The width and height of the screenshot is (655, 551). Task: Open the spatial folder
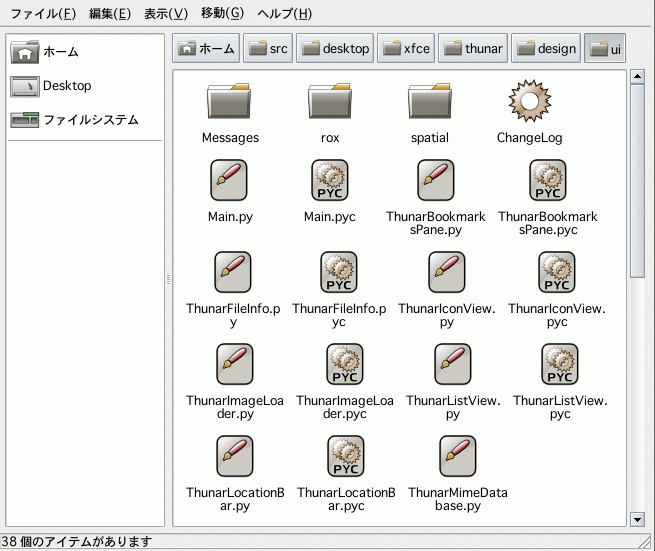(x=429, y=103)
